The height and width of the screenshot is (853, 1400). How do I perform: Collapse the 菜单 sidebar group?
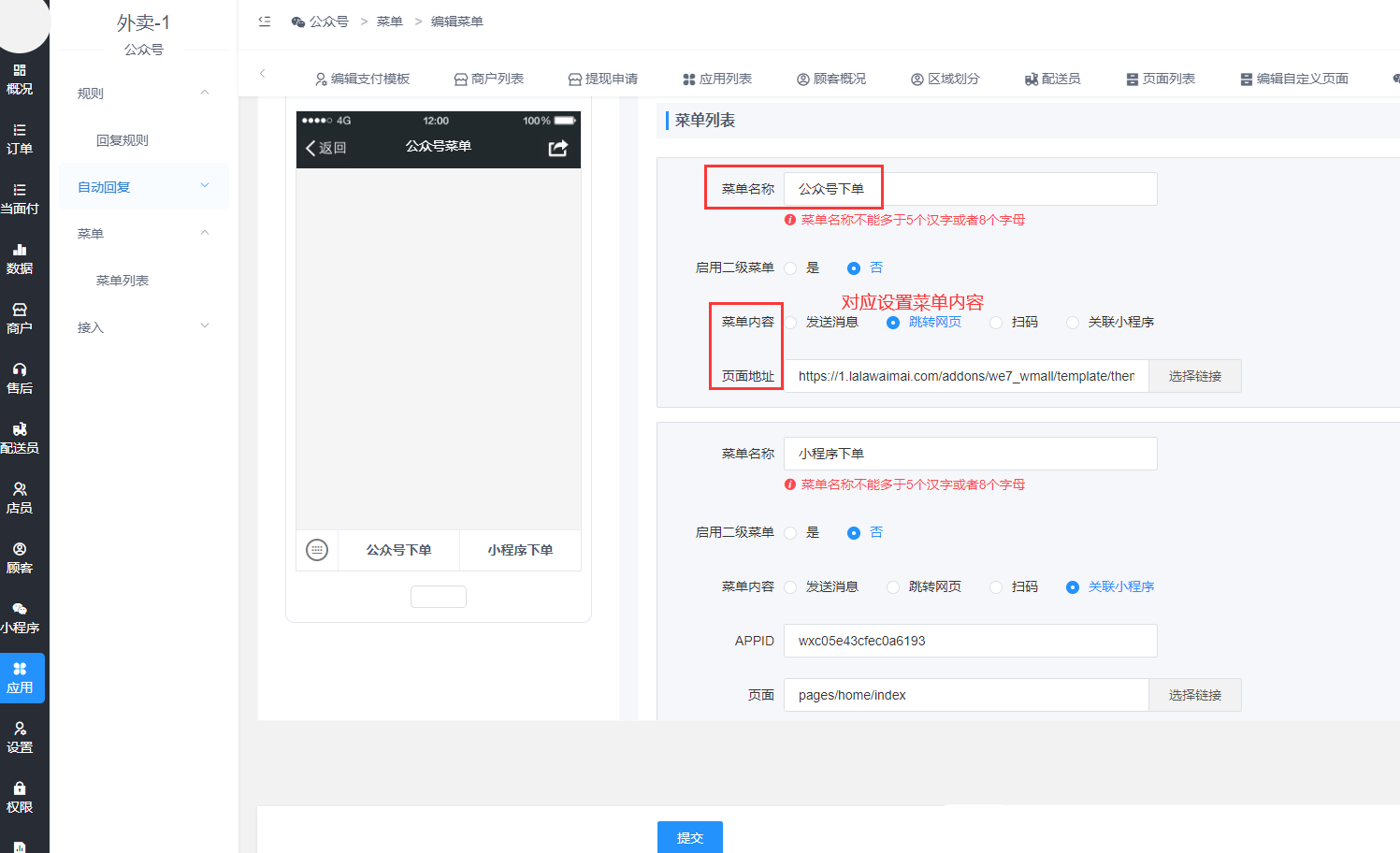click(143, 234)
